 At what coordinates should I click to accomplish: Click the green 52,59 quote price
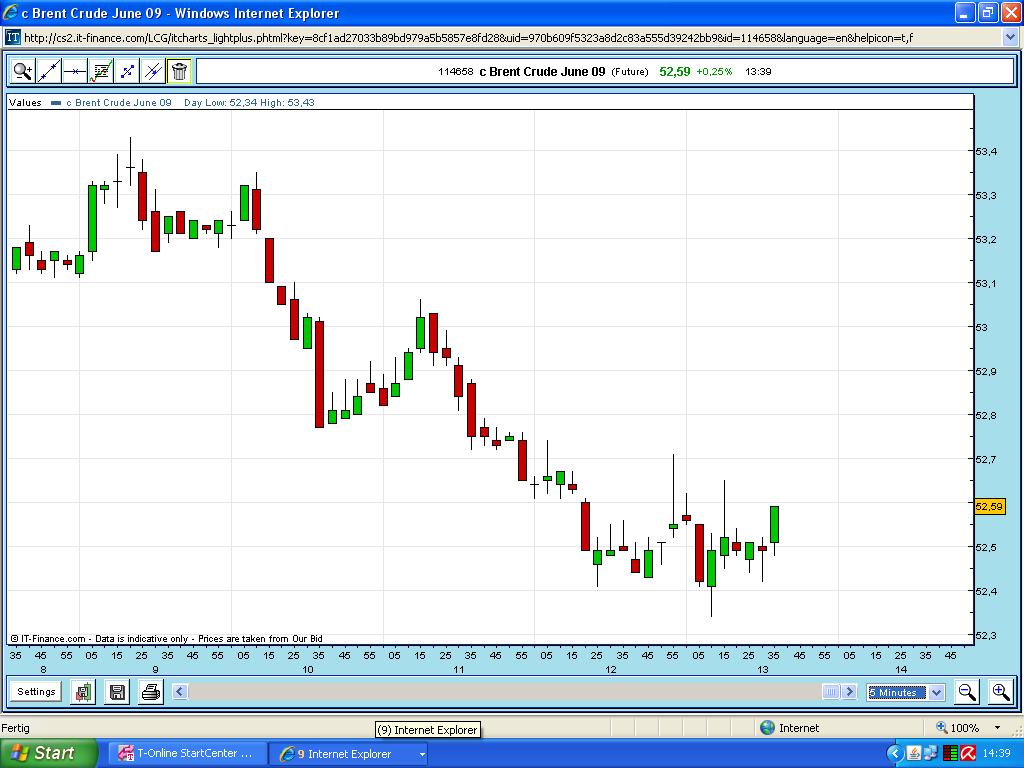pyautogui.click(x=675, y=71)
